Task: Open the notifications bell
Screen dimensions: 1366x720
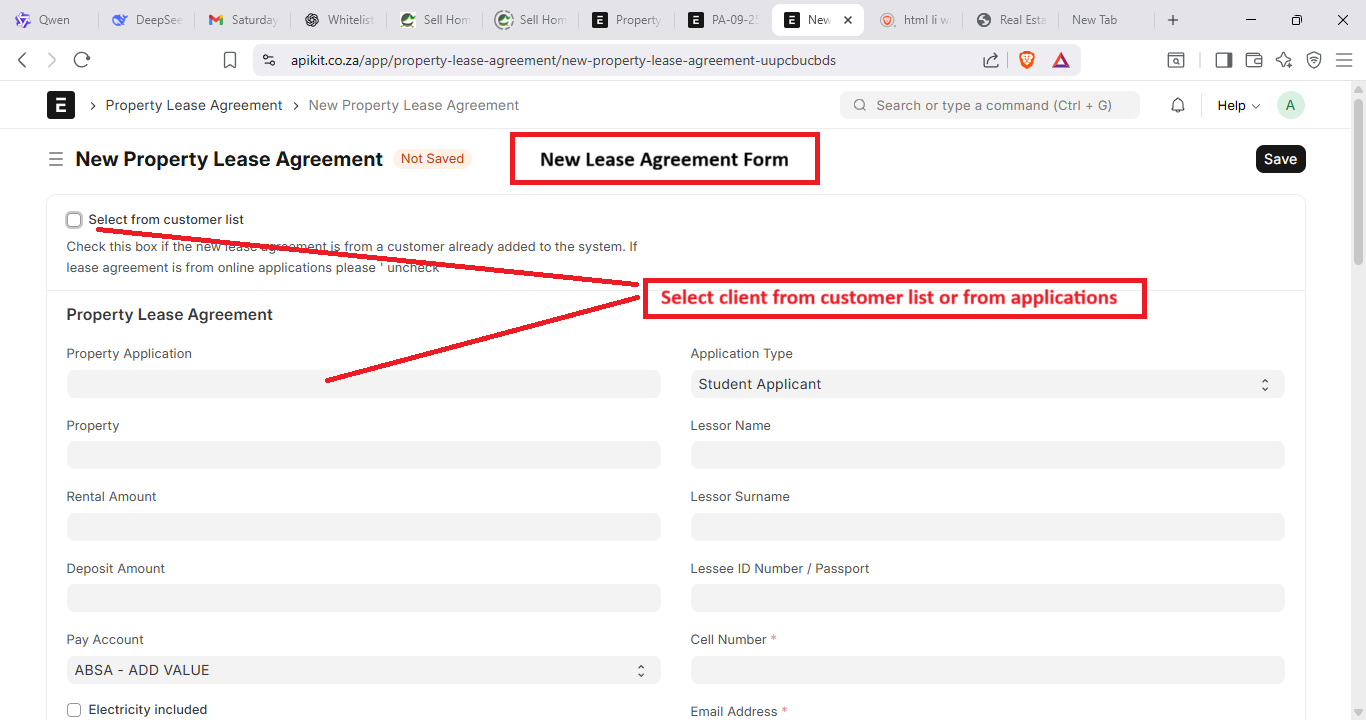Action: tap(1178, 105)
